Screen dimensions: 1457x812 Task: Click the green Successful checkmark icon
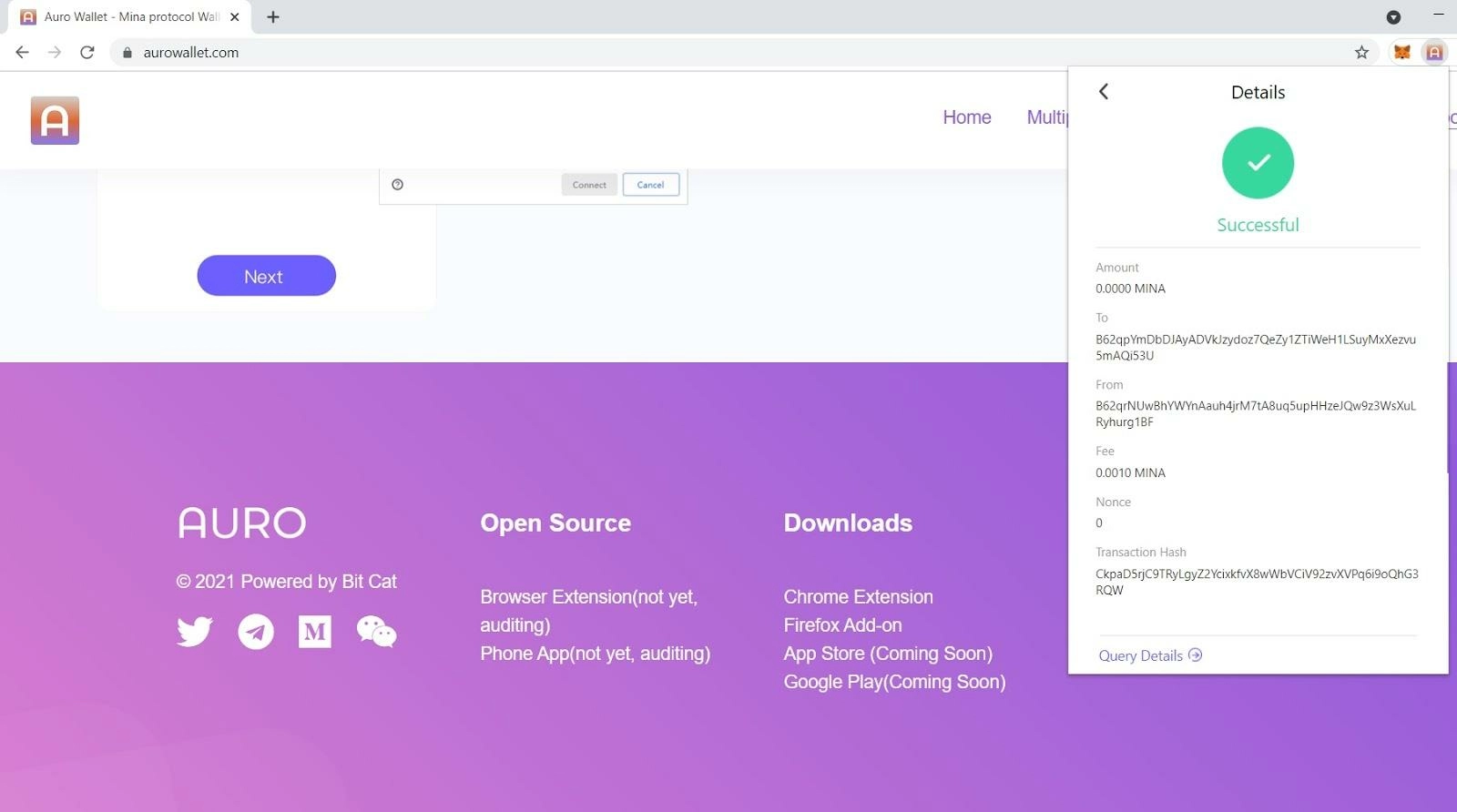pos(1258,163)
